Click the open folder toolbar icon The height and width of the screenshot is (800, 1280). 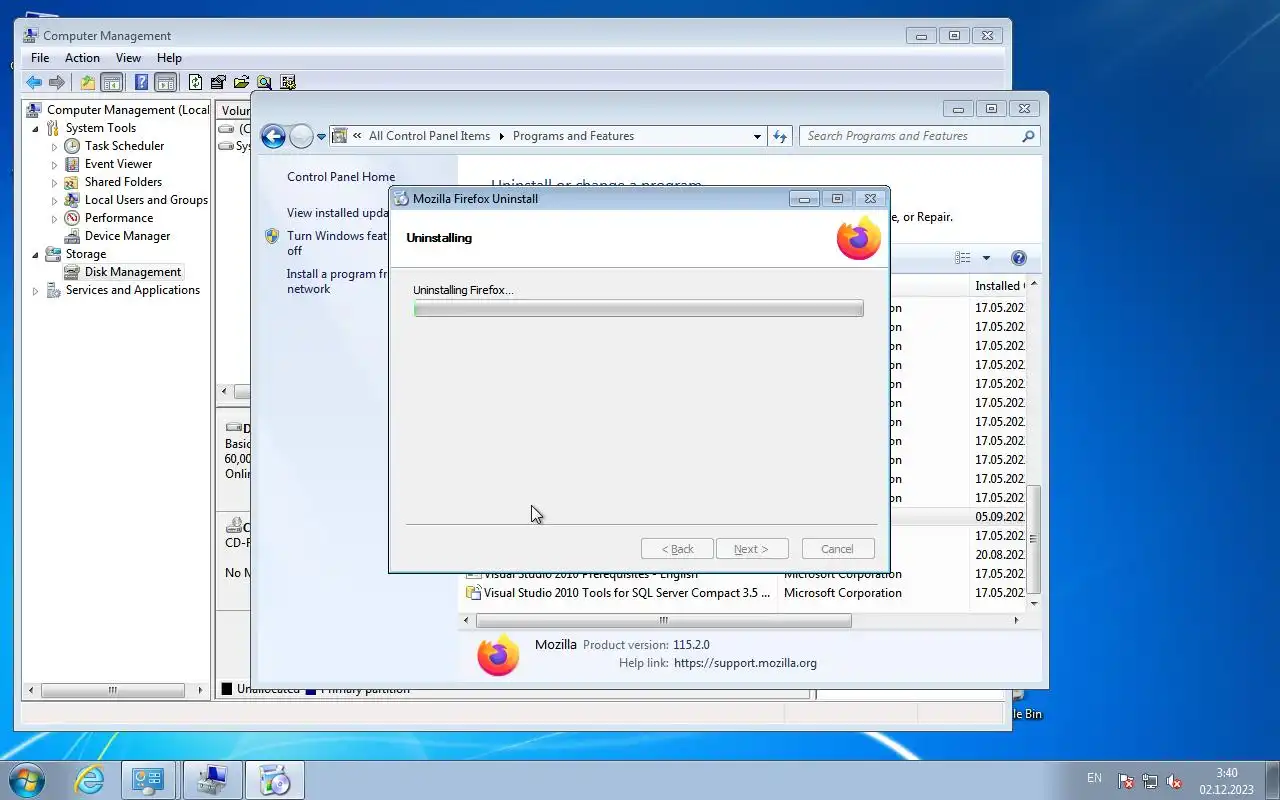(x=241, y=82)
